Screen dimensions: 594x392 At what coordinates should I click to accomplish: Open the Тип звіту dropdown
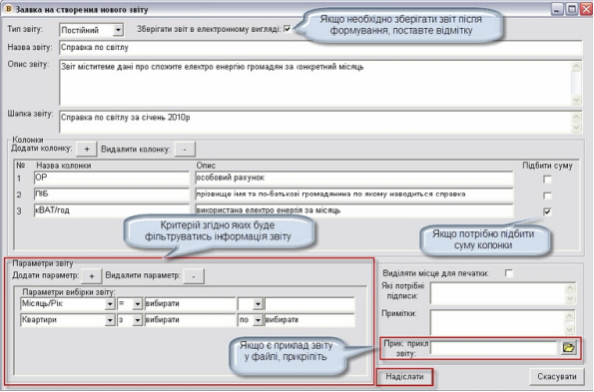(x=118, y=30)
